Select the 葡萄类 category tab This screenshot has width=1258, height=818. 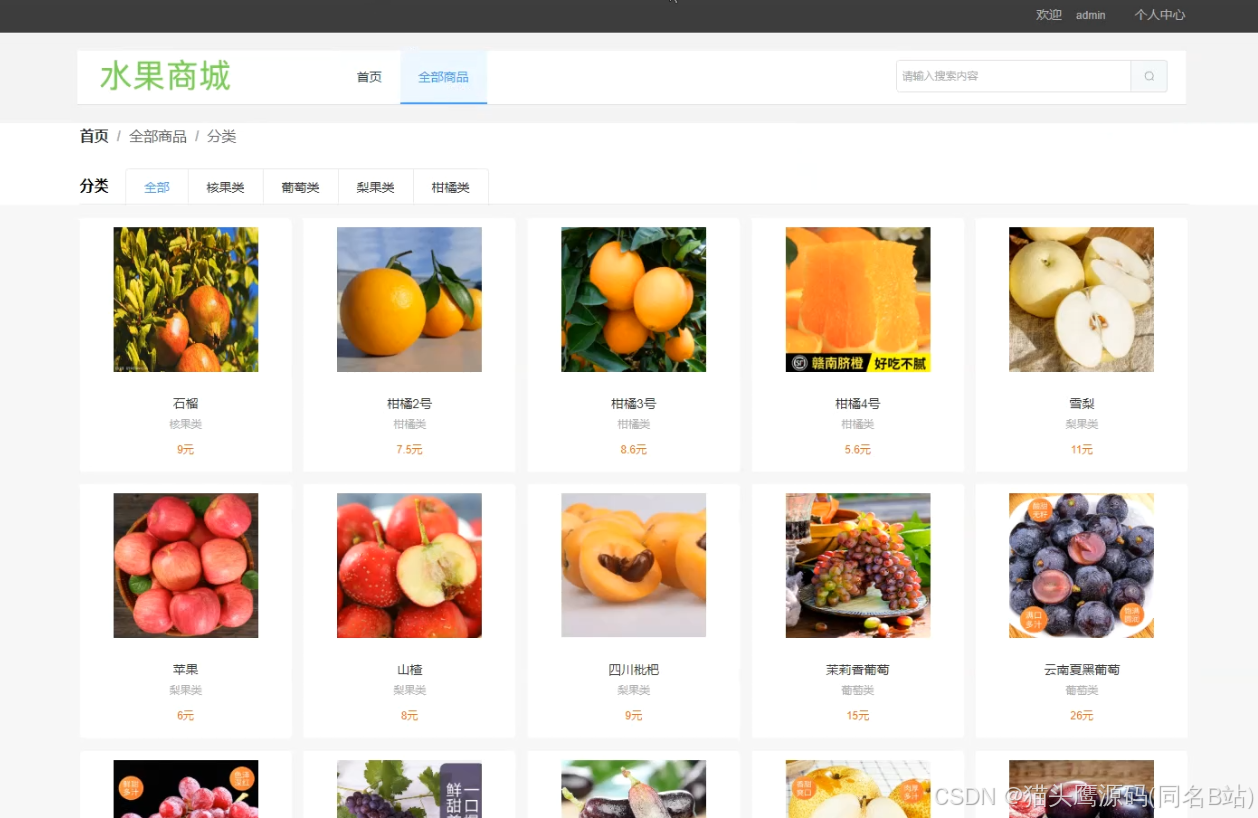pos(301,187)
